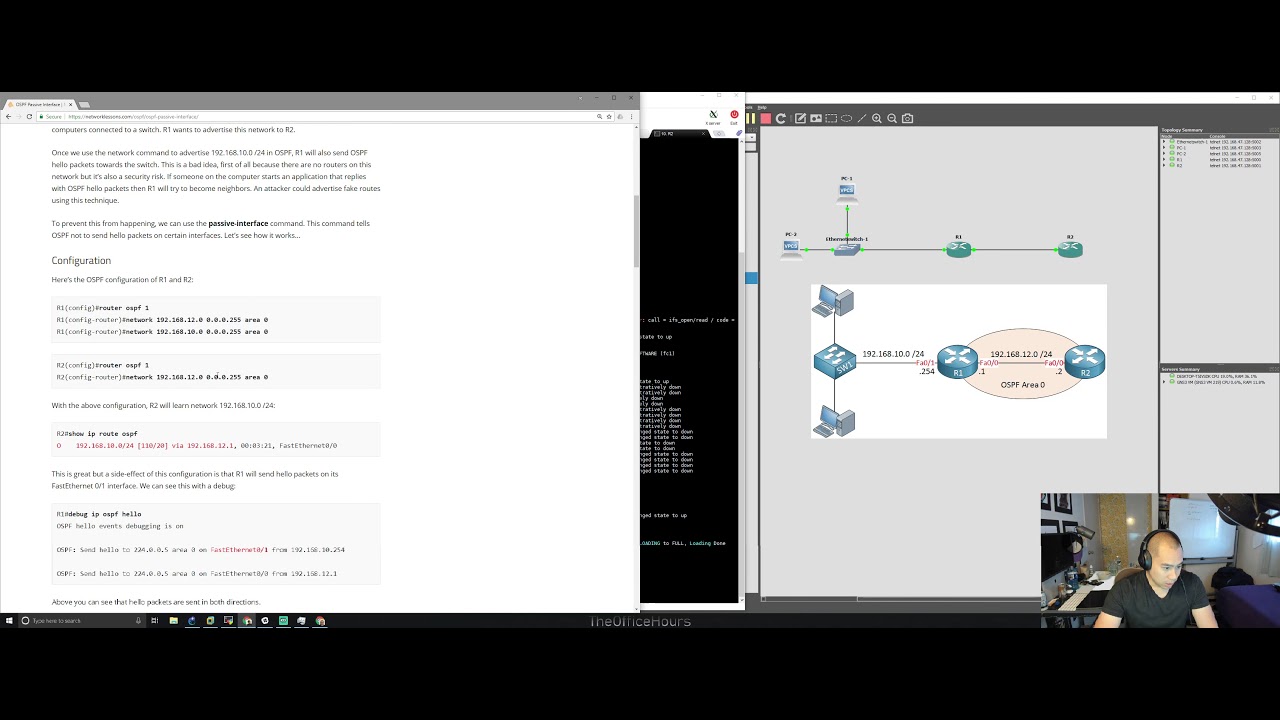Open File Explorer from the taskbar
Image resolution: width=1280 pixels, height=720 pixels.
click(x=173, y=621)
